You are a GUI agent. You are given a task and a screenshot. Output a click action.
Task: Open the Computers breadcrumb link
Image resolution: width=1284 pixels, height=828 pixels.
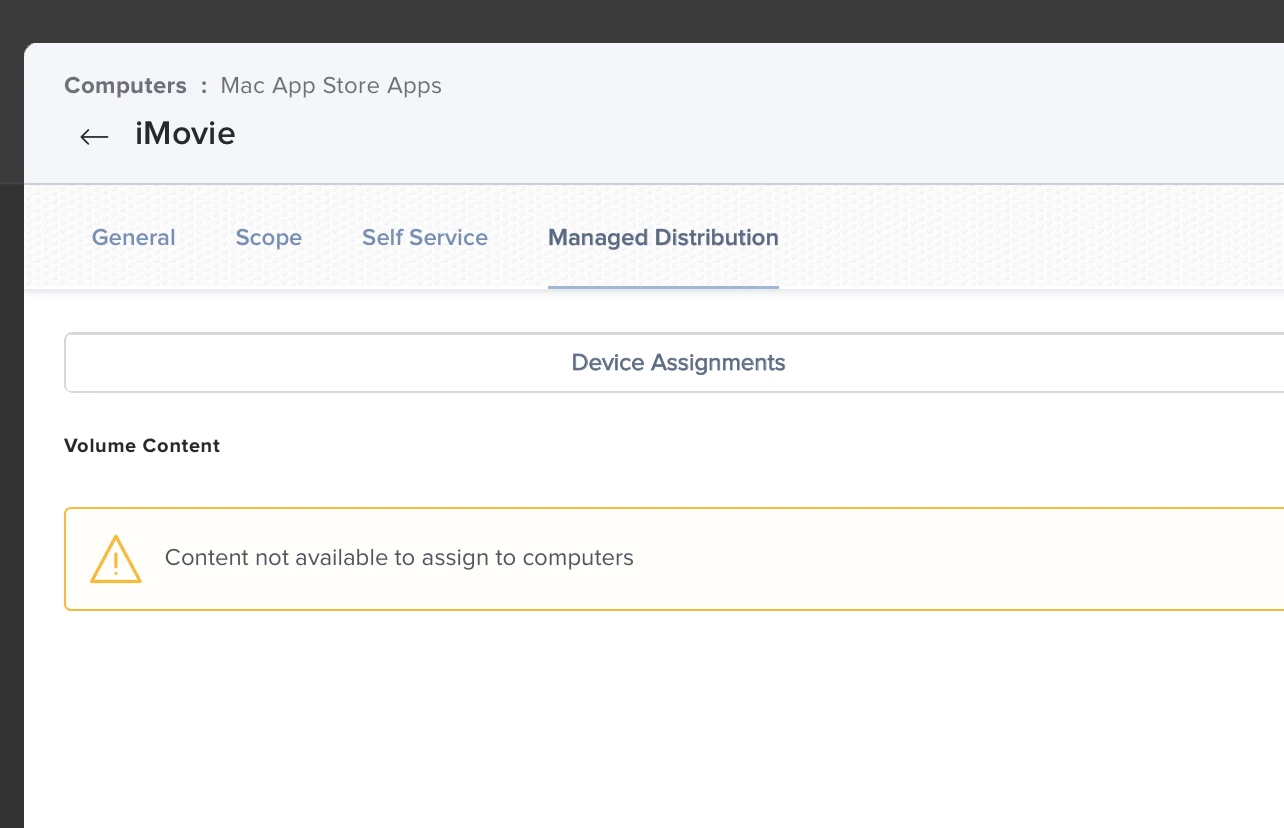click(125, 86)
